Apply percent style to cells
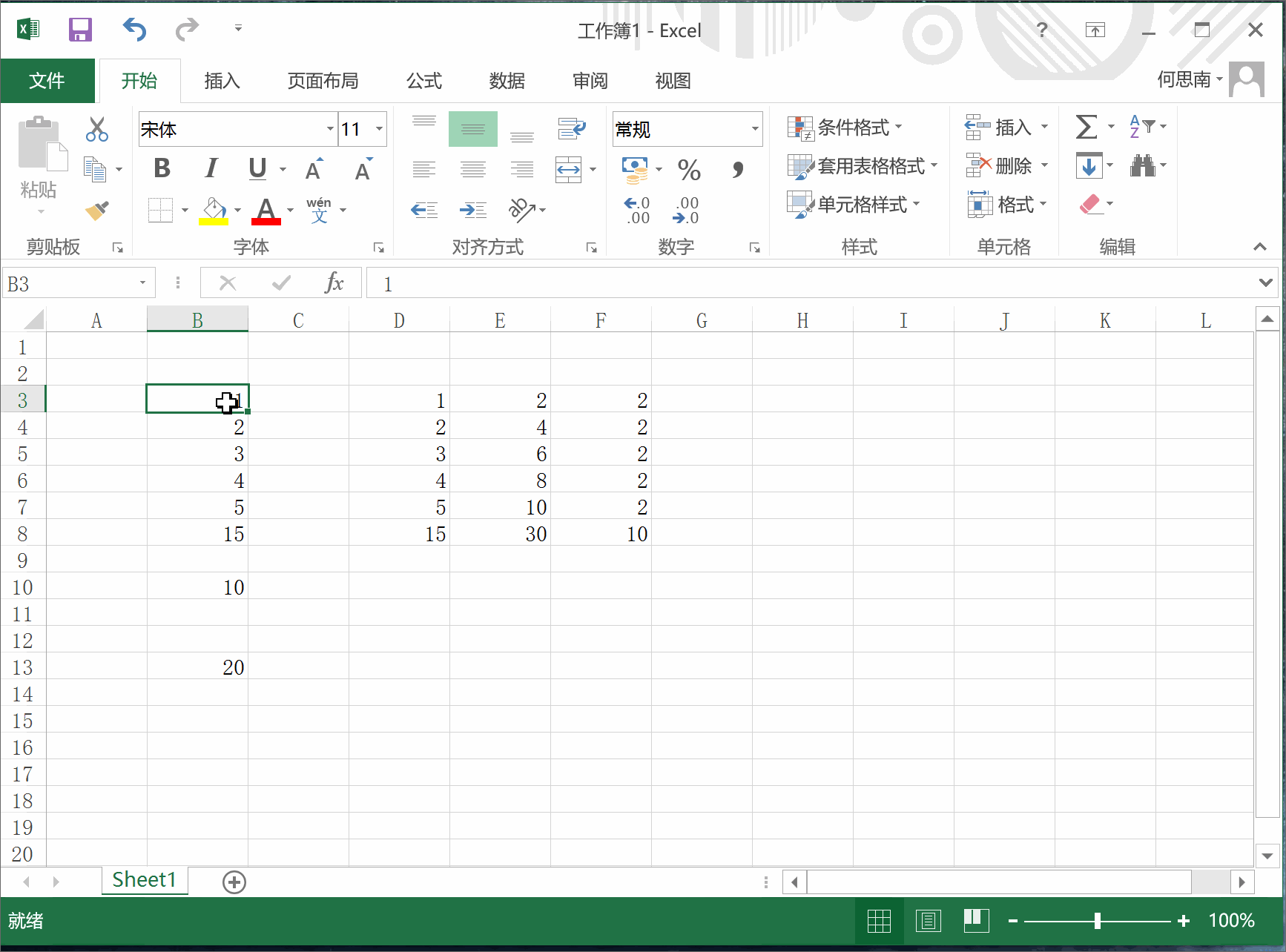The image size is (1286, 952). 689,170
